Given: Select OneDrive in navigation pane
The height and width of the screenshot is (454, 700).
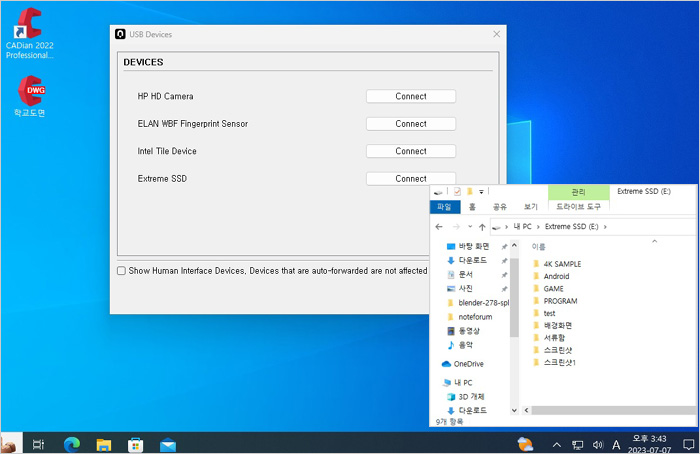Looking at the screenshot, I should [462, 364].
